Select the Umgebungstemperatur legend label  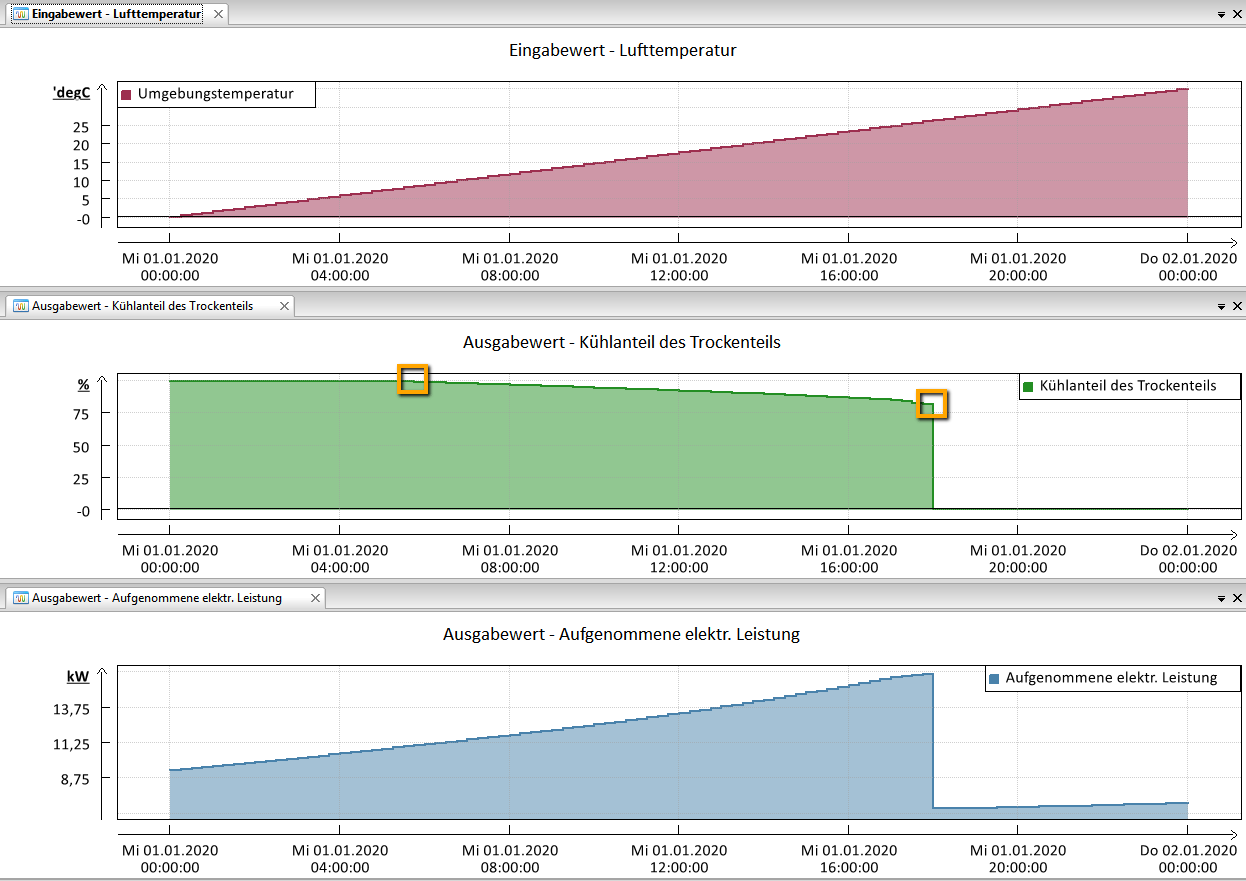(216, 94)
